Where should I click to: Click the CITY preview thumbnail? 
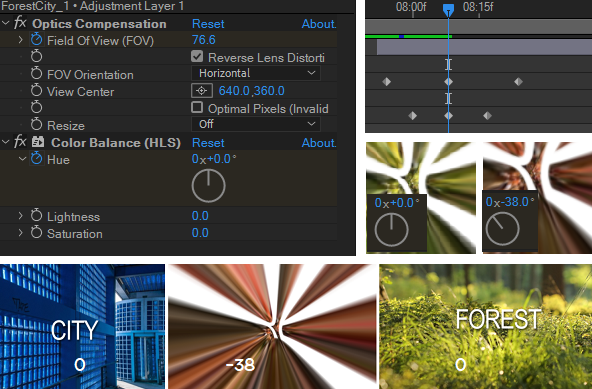(82, 327)
